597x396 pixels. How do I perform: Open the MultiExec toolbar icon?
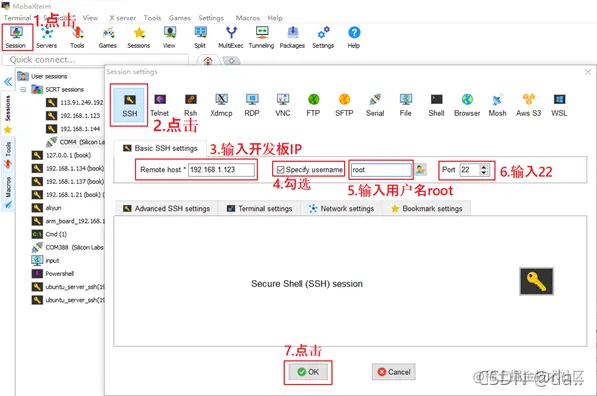(x=231, y=37)
